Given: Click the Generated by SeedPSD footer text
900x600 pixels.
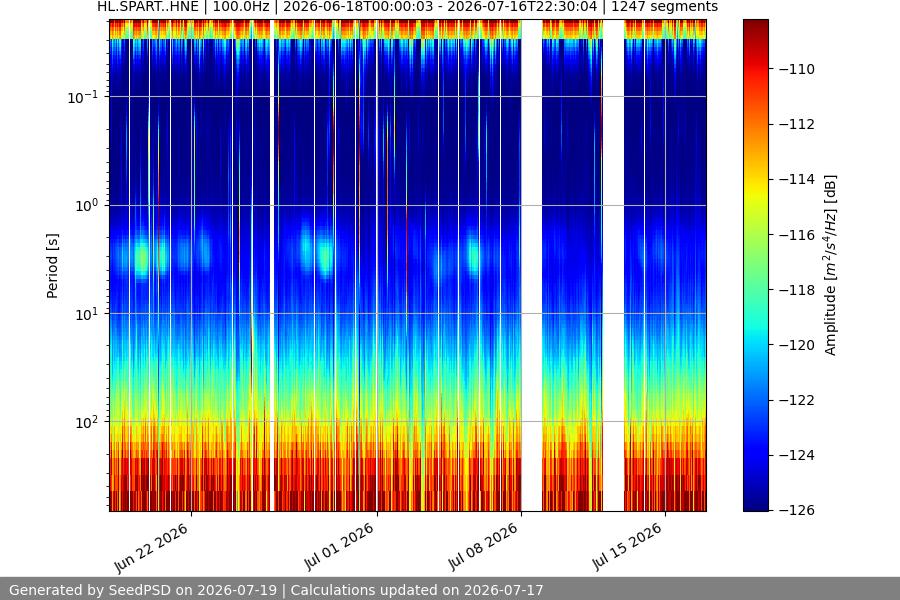Looking at the screenshot, I should 276,590.
